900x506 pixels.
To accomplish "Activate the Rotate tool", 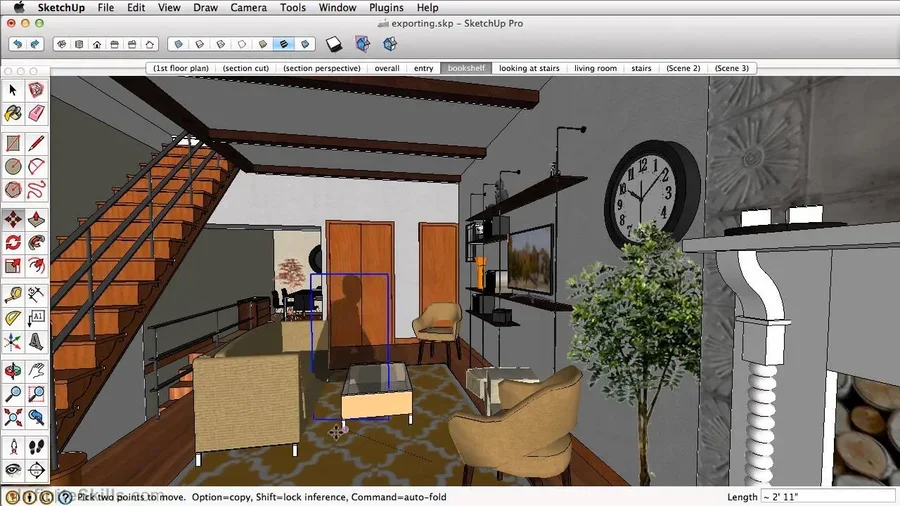I will (13, 243).
